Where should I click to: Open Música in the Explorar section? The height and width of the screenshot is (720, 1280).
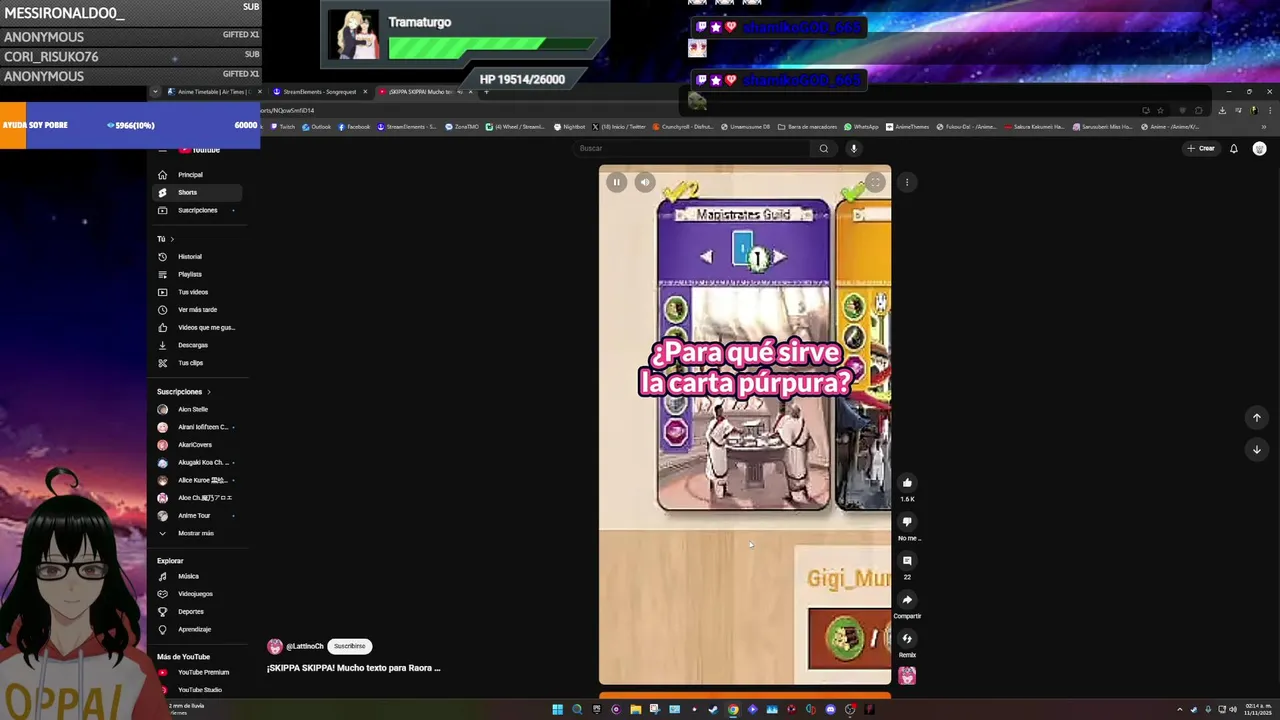point(197,576)
